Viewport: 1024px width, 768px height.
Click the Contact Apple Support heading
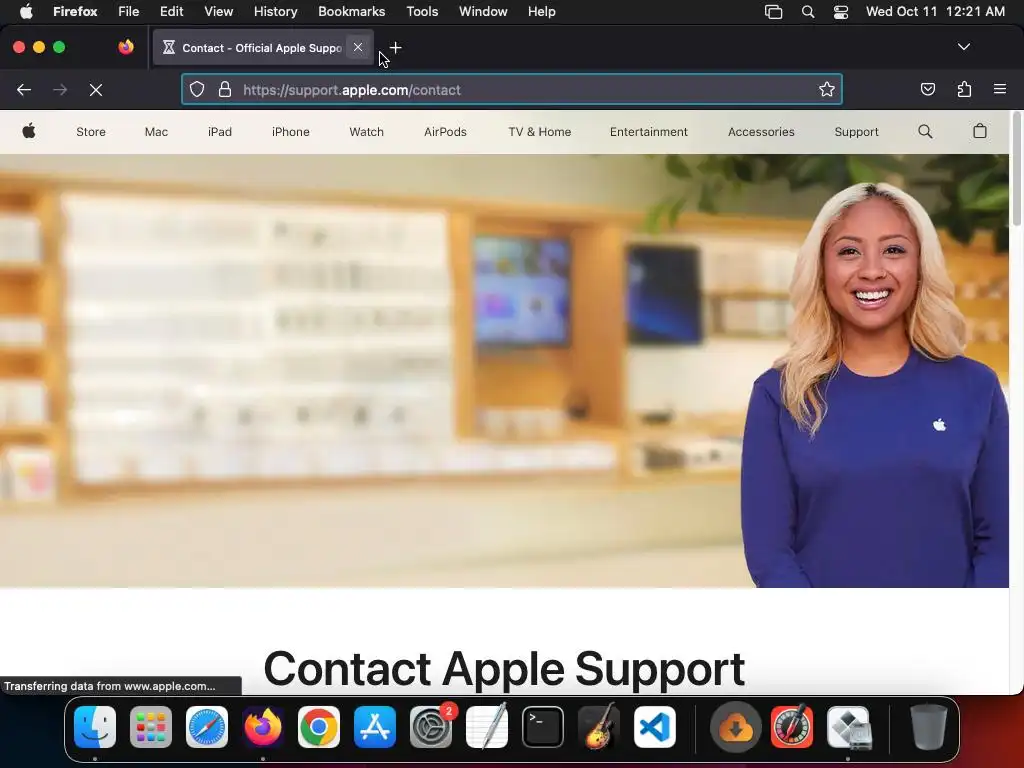(504, 669)
